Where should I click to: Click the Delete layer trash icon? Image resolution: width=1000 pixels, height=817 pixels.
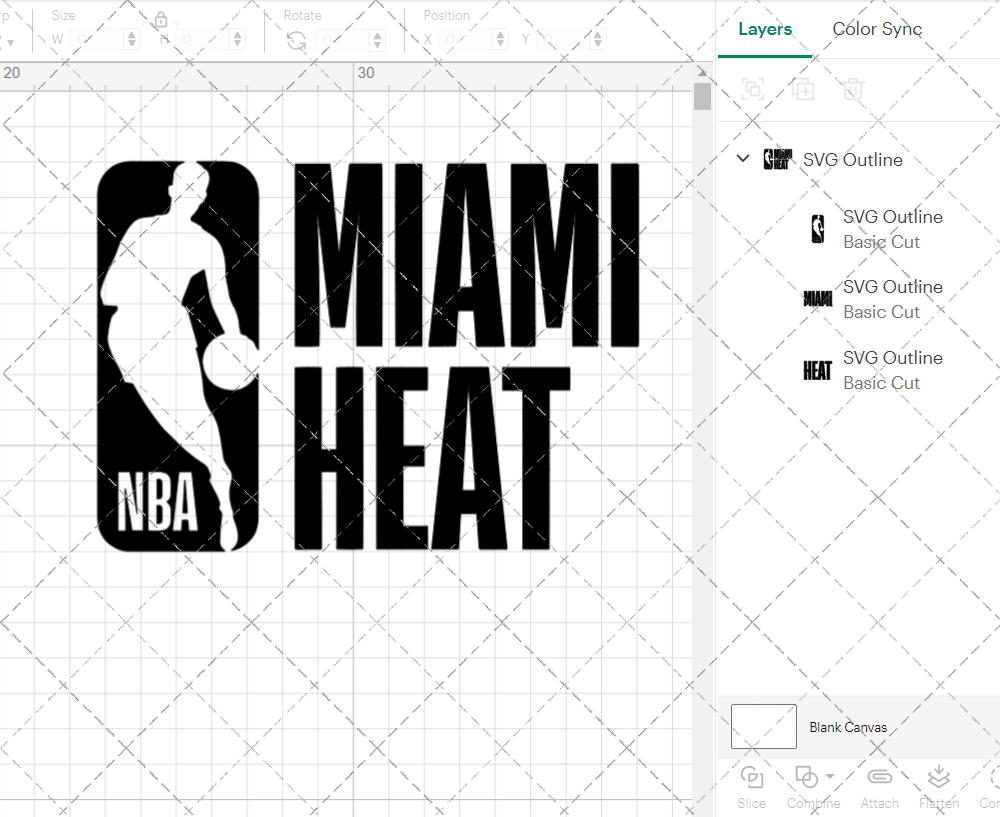click(853, 89)
